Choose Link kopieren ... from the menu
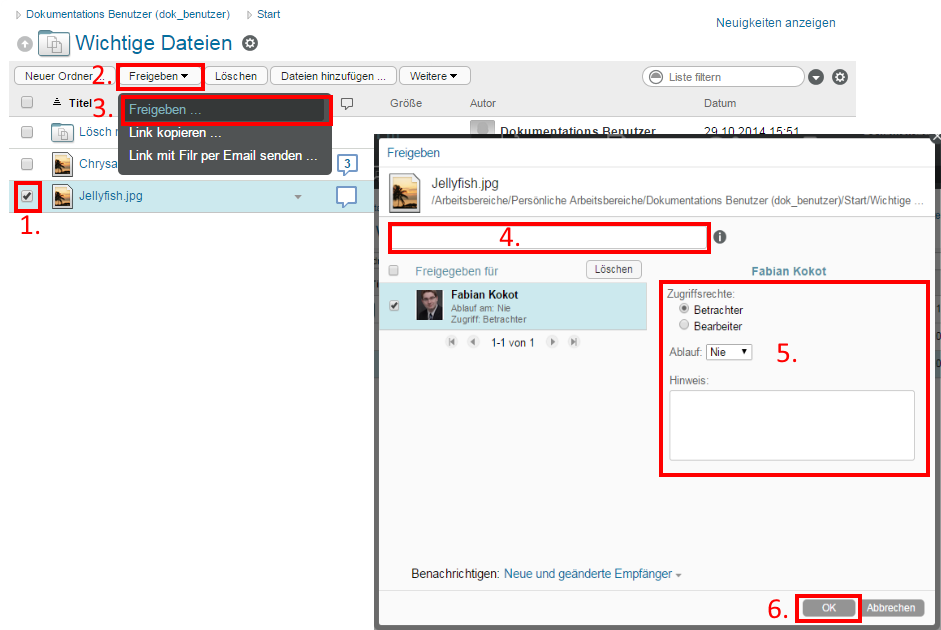This screenshot has width=941, height=630. (175, 133)
